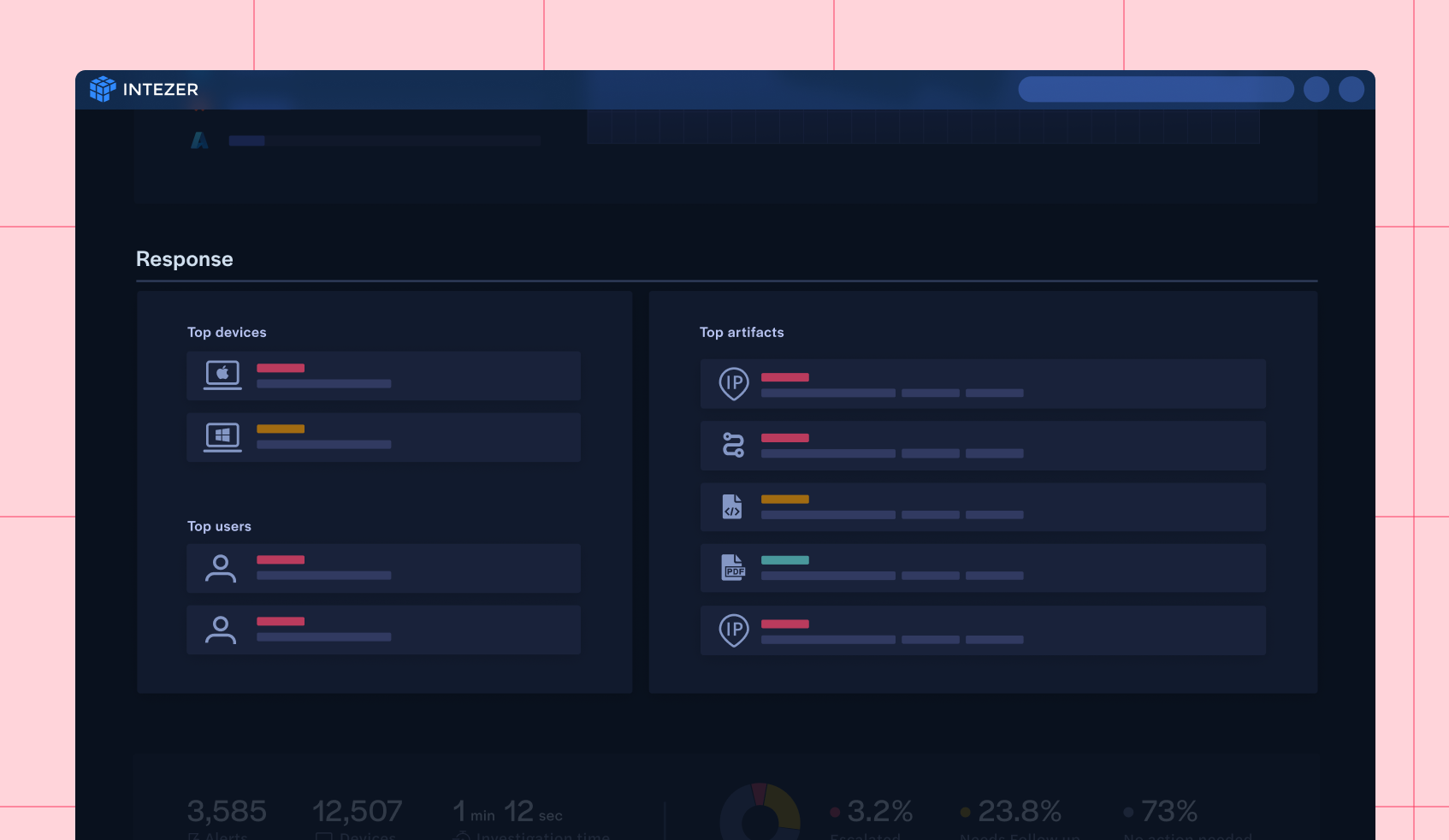
Task: Click the topmost IP artifact icon
Action: 733,383
